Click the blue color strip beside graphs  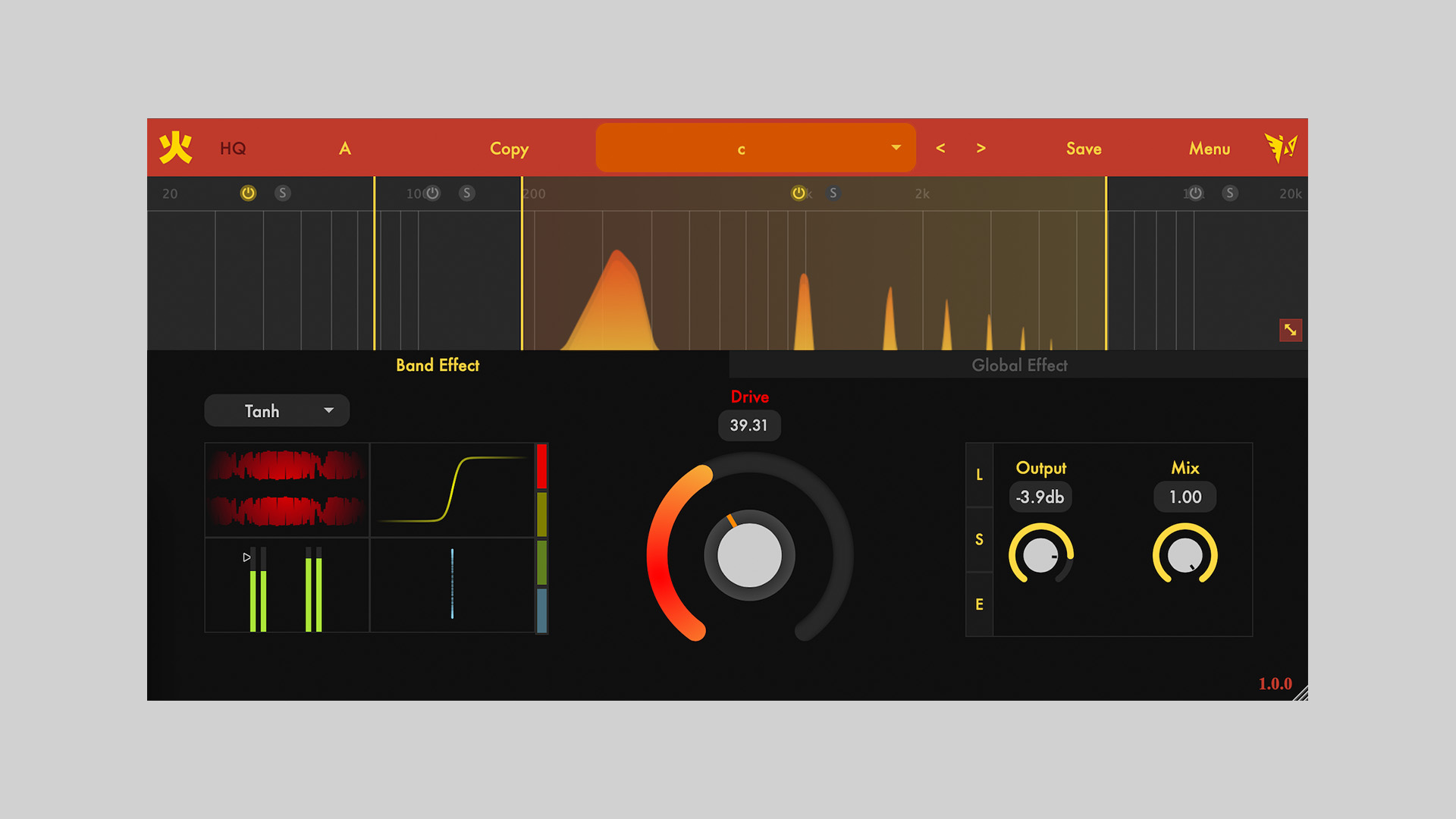(541, 610)
